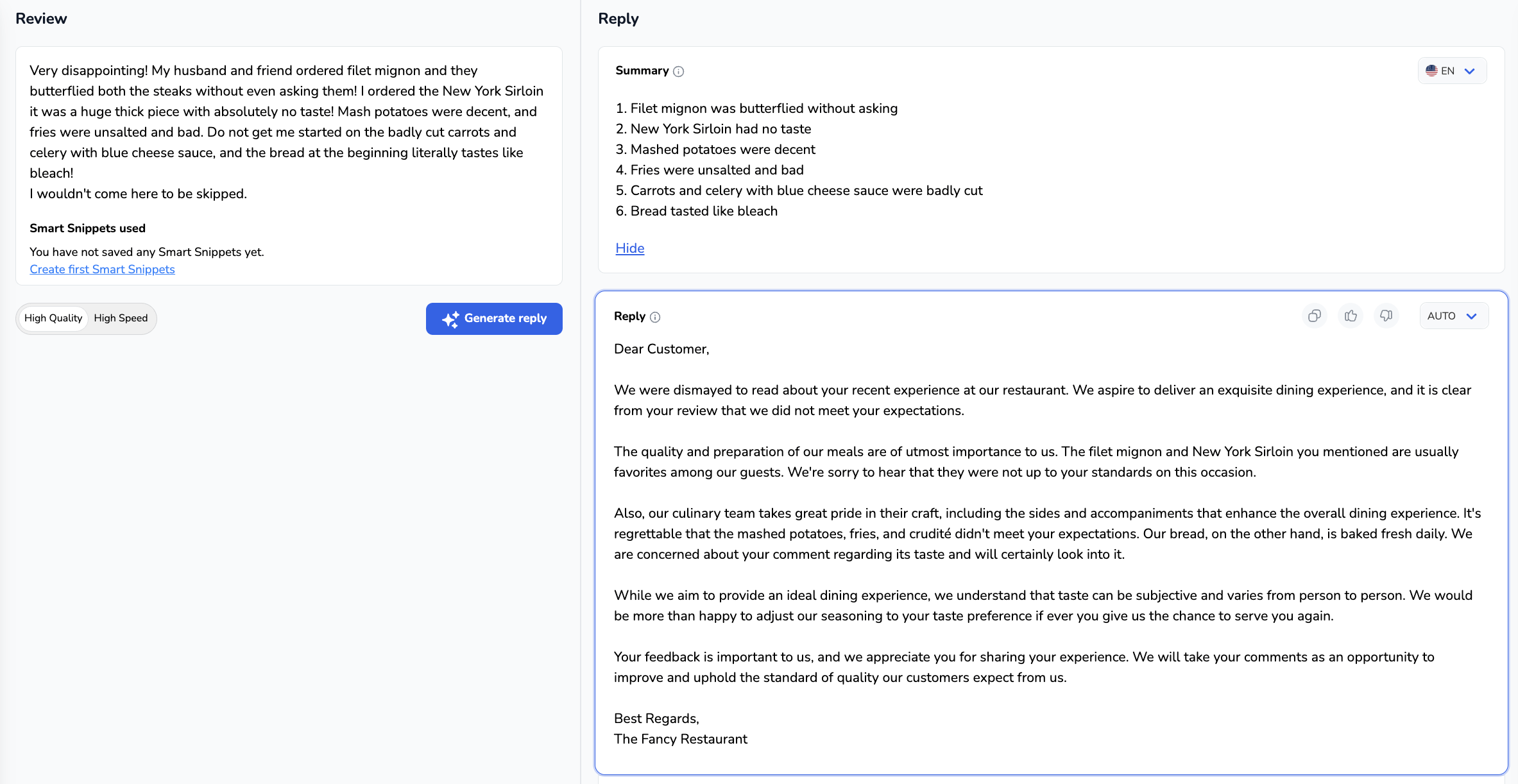Copy the generated reply to clipboard
The image size is (1518, 784).
[x=1315, y=316]
